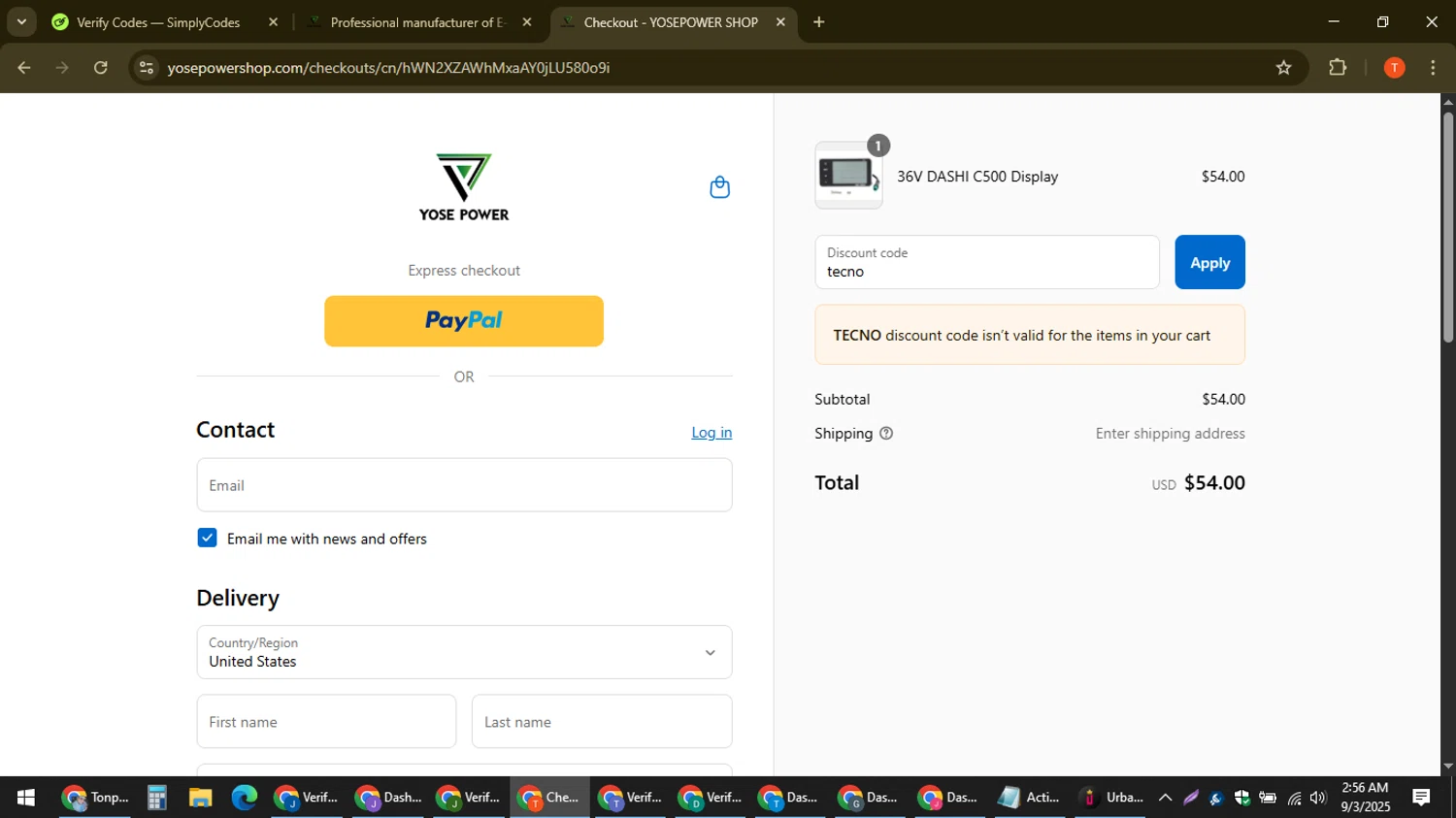Click the Discount code field containing tecno
Image resolution: width=1456 pixels, height=818 pixels.
coord(987,262)
